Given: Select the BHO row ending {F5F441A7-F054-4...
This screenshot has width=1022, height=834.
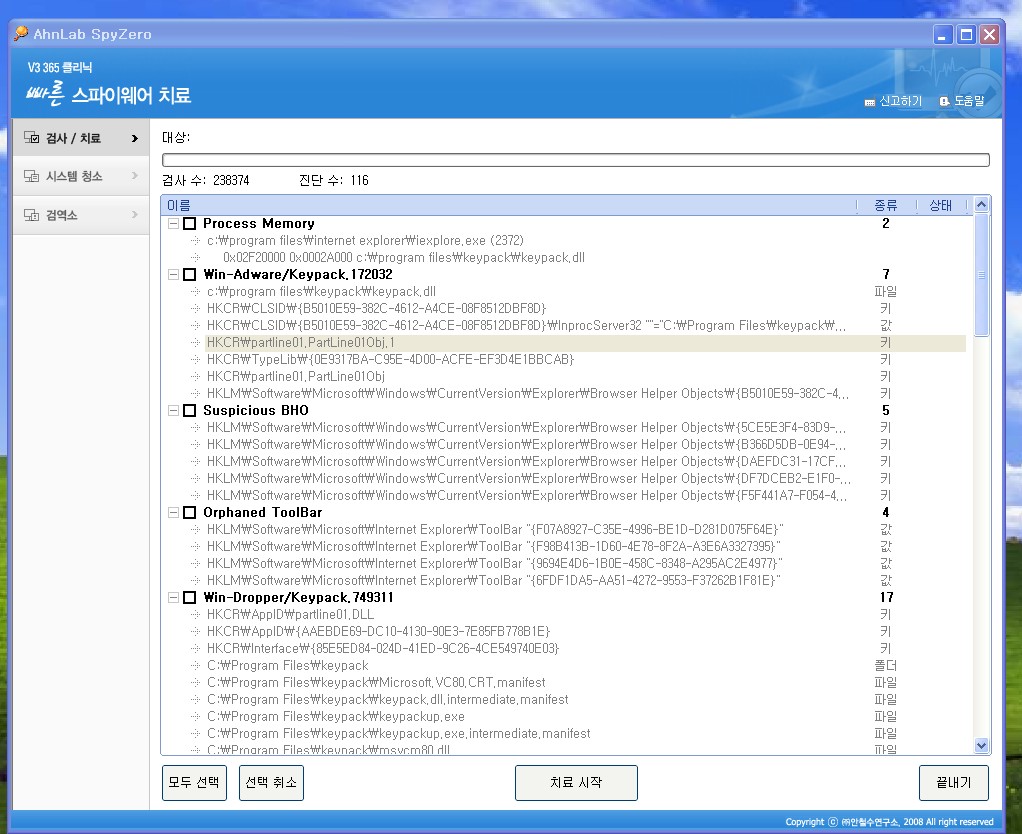Looking at the screenshot, I should click(585, 495).
